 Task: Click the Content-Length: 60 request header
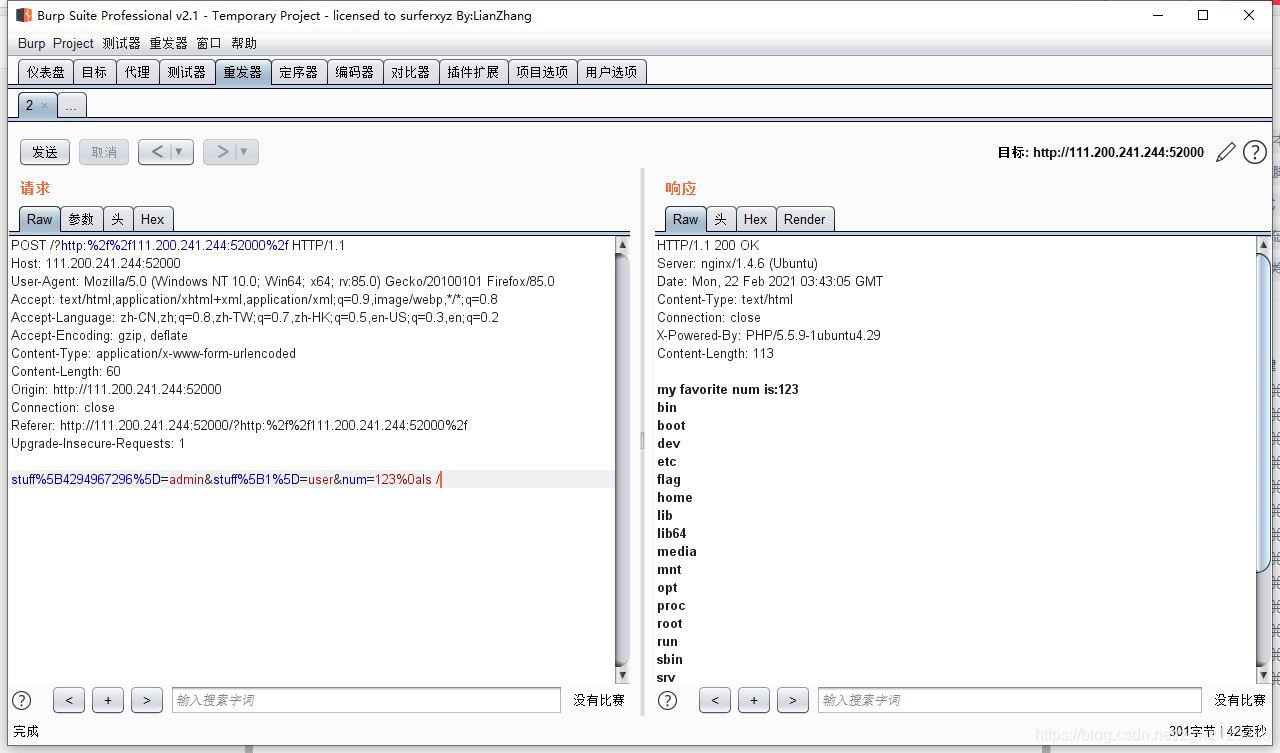pos(66,371)
